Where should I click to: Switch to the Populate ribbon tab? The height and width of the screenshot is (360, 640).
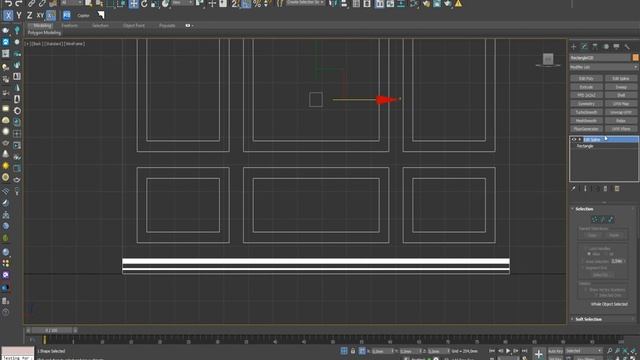(167, 26)
